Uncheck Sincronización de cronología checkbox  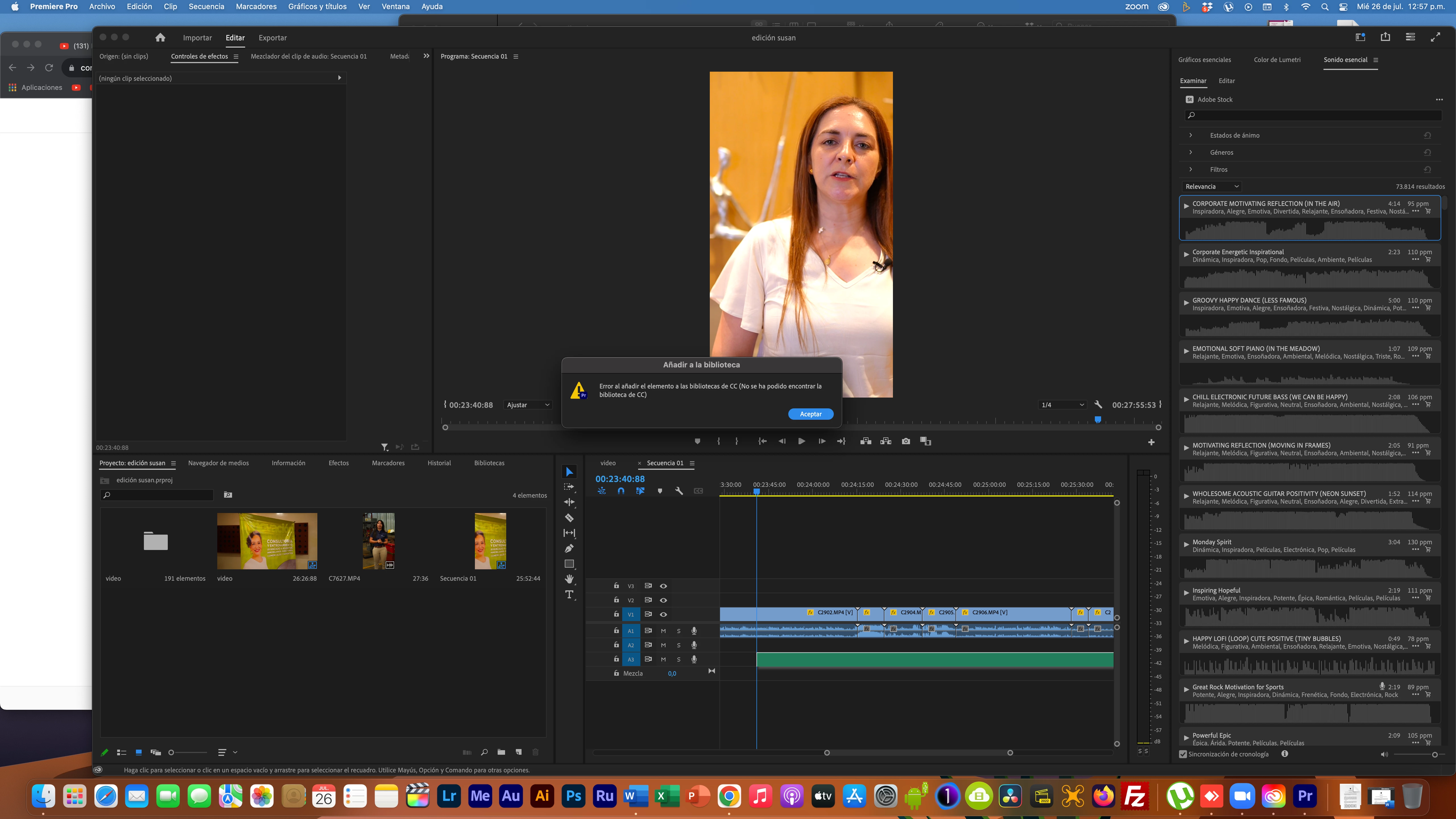coord(1183,754)
